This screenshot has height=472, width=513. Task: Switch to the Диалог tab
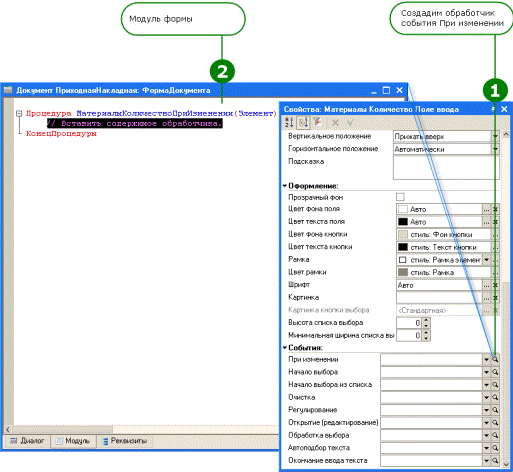tap(27, 441)
